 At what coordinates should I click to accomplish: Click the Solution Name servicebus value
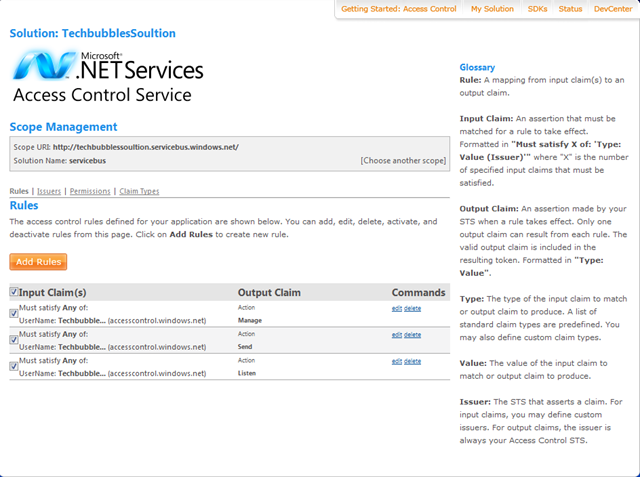(x=87, y=161)
